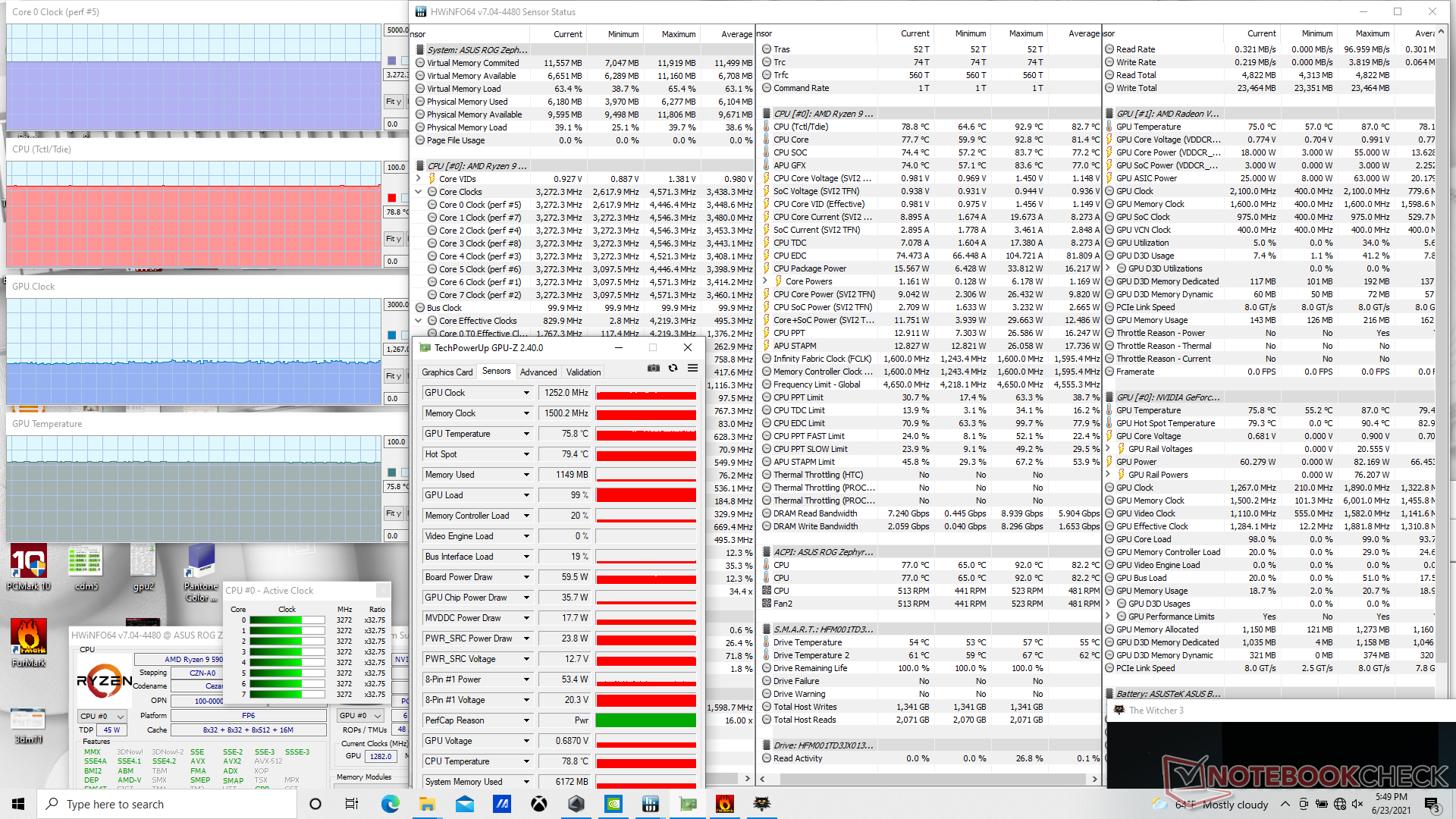This screenshot has height=819, width=1456.
Task: Open the volume control in system tray
Action: click(1357, 804)
